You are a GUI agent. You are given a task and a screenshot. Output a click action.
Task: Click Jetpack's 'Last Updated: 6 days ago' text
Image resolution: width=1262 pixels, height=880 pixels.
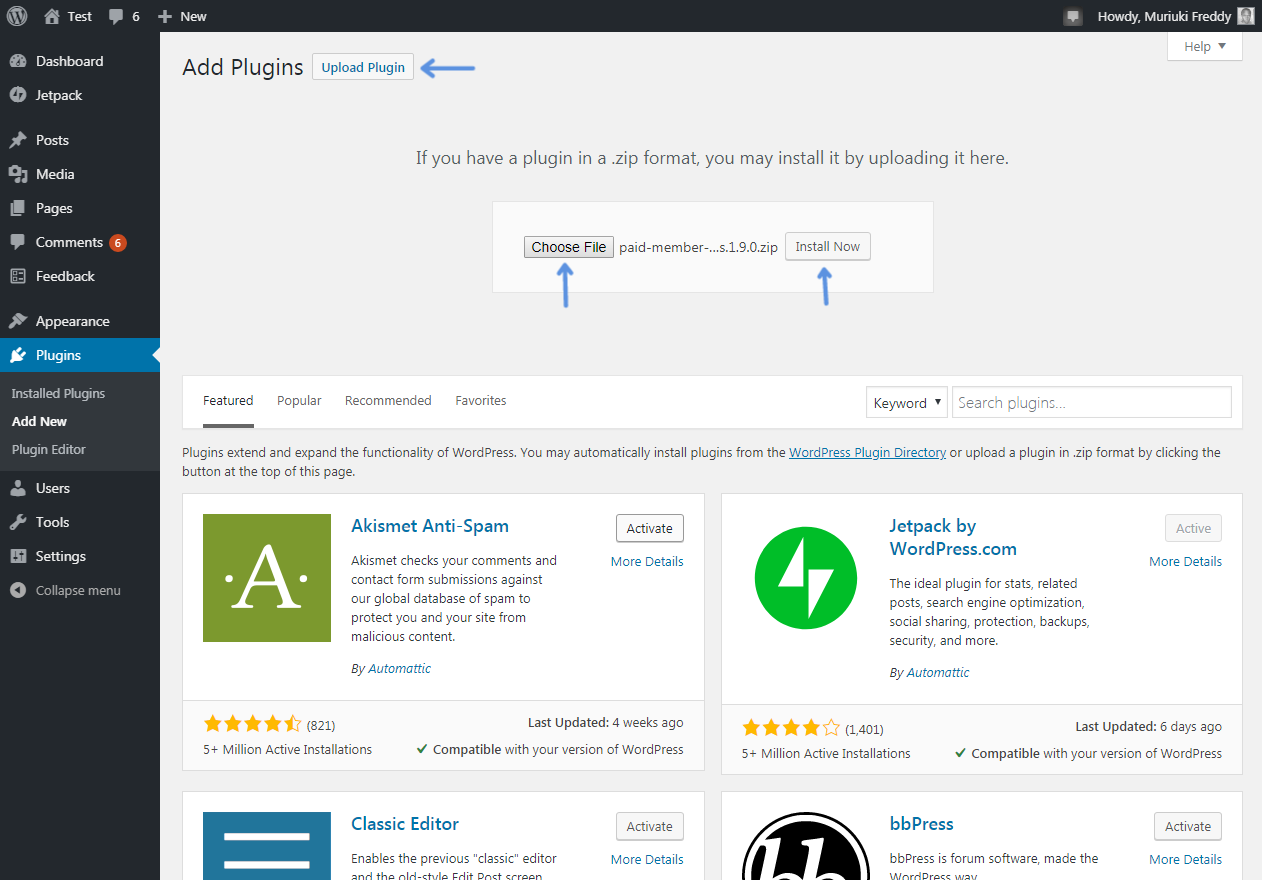point(1148,727)
